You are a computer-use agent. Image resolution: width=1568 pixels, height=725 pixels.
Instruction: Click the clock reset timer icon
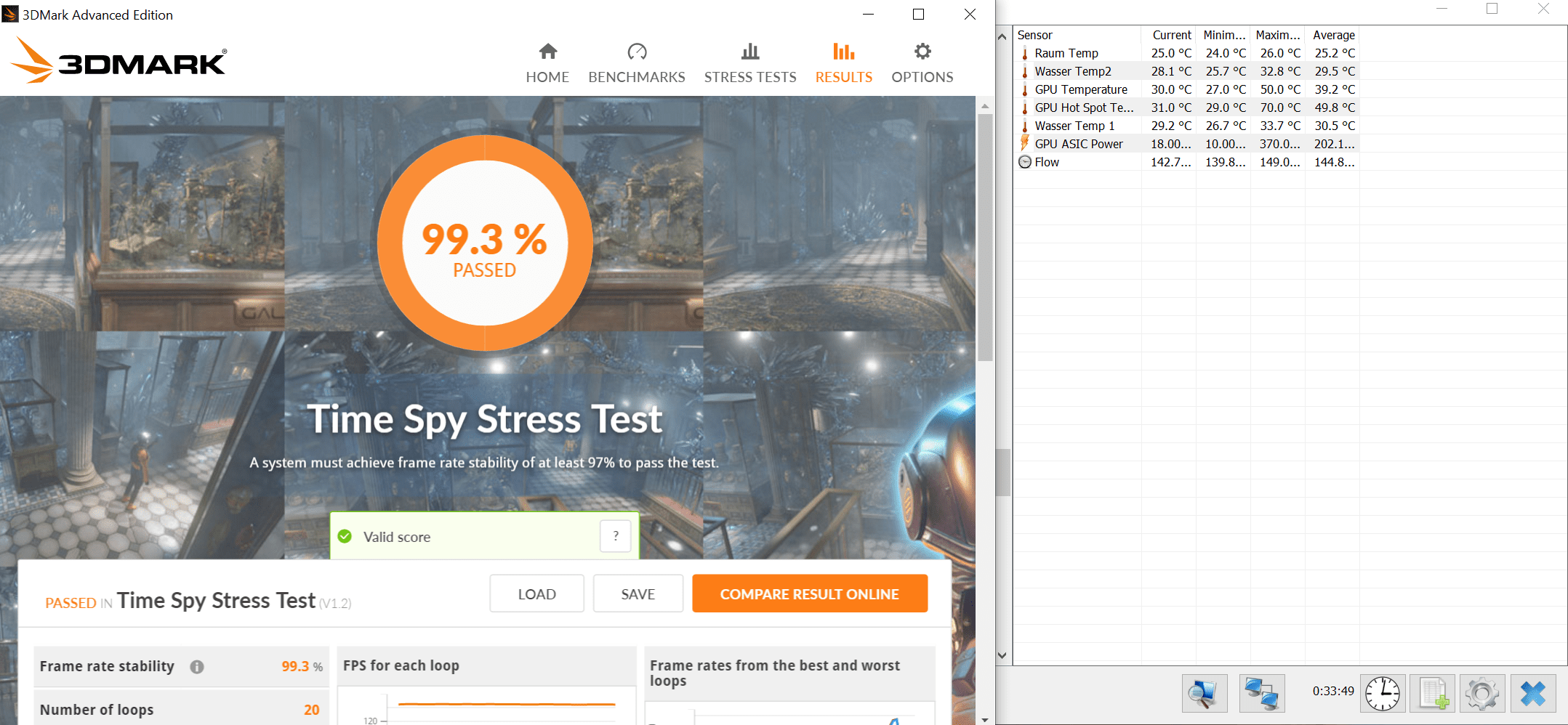[1382, 693]
